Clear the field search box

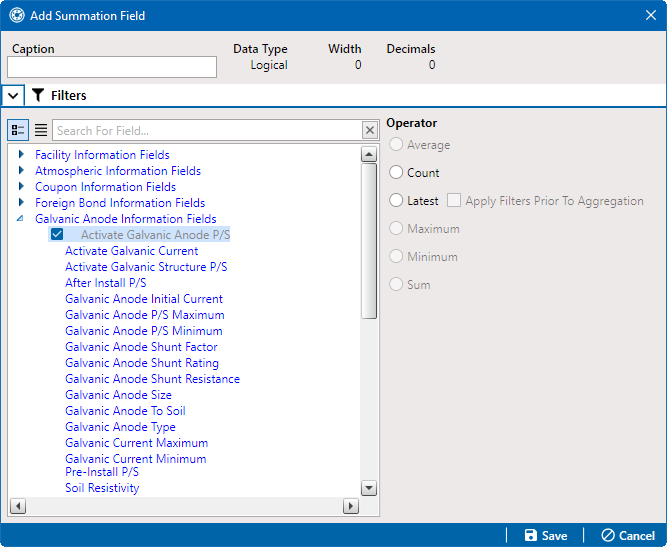370,130
